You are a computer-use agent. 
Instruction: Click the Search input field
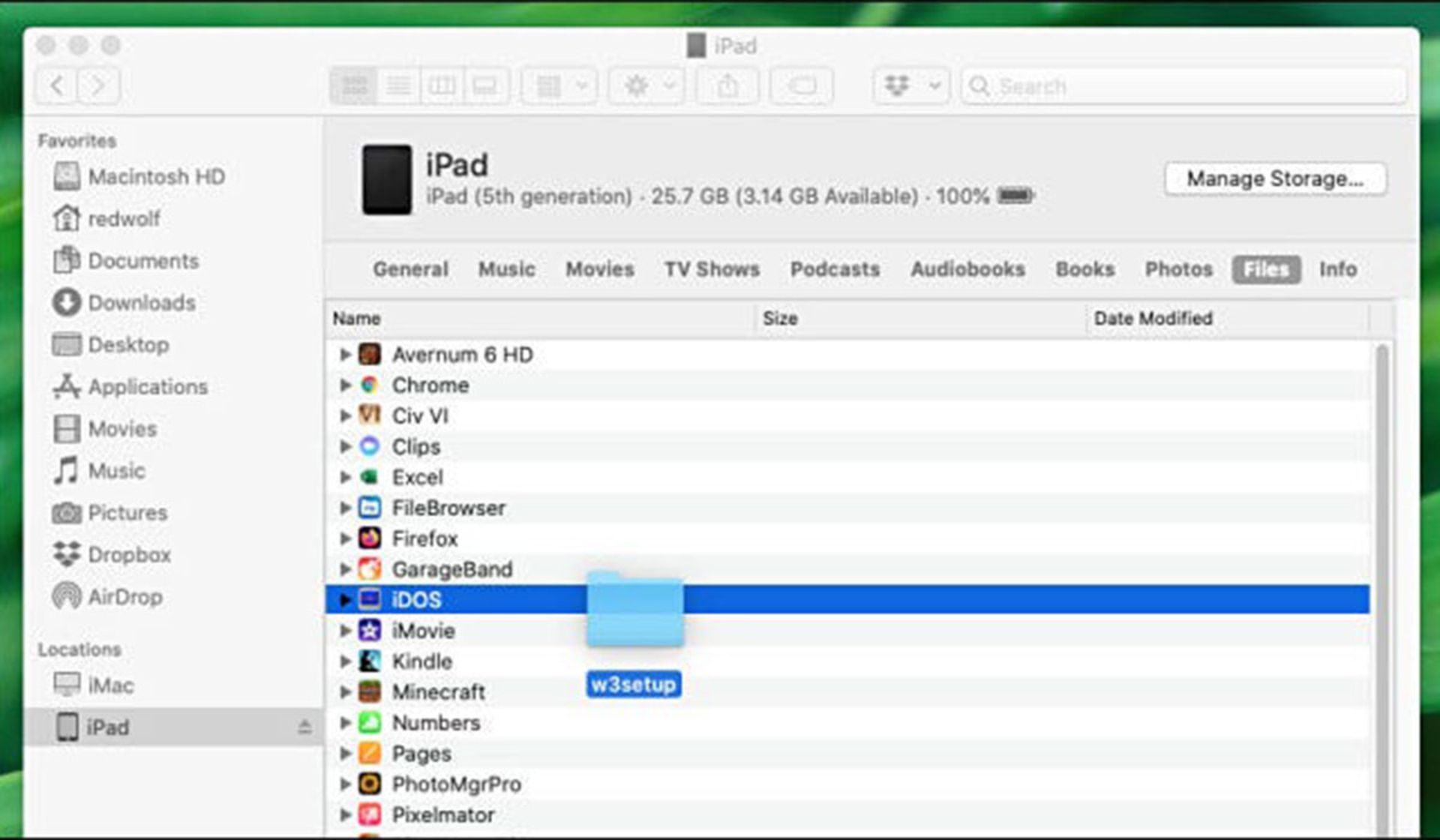point(1184,86)
